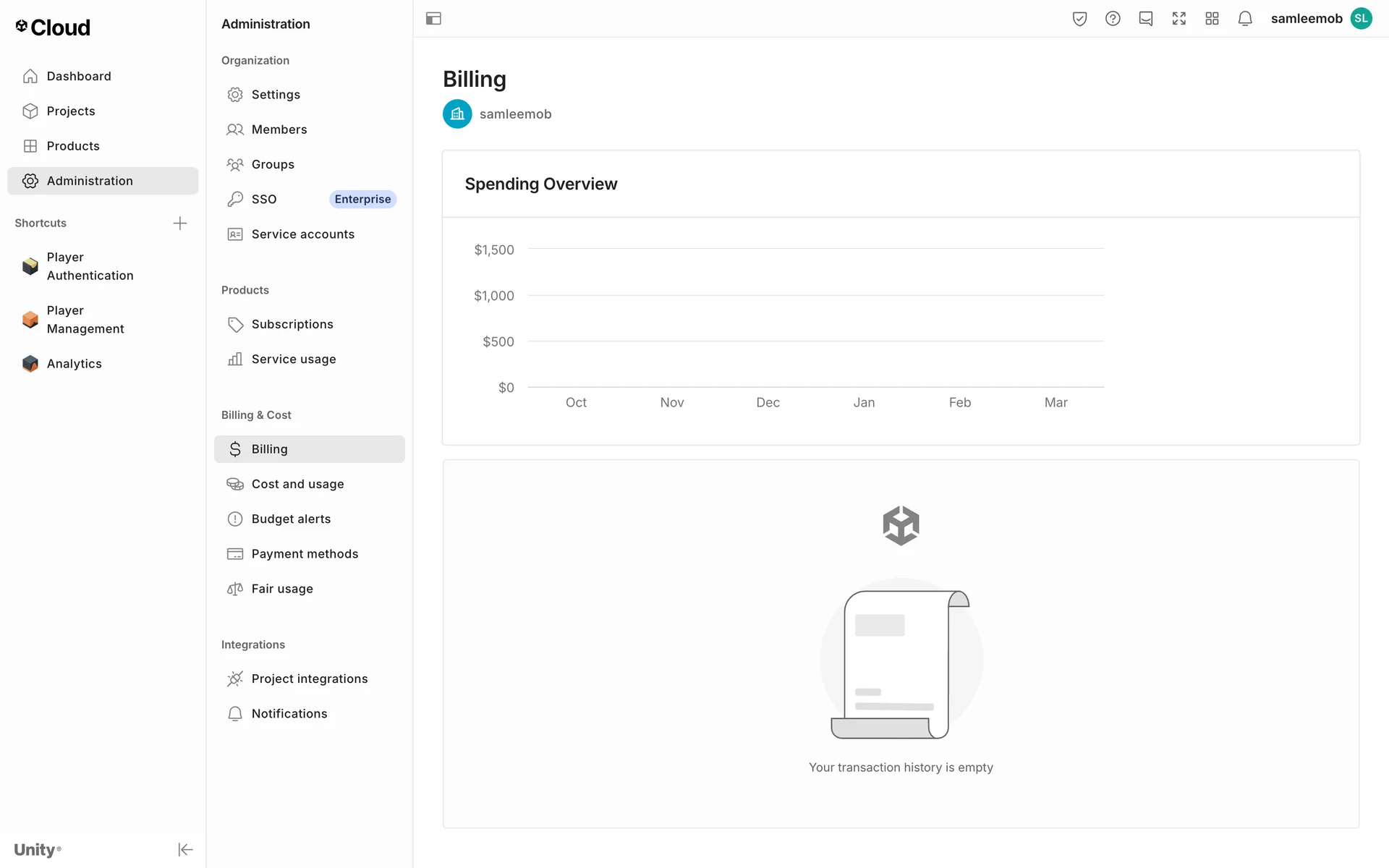This screenshot has height=868, width=1389.
Task: Open Service accounts settings
Action: click(x=302, y=234)
